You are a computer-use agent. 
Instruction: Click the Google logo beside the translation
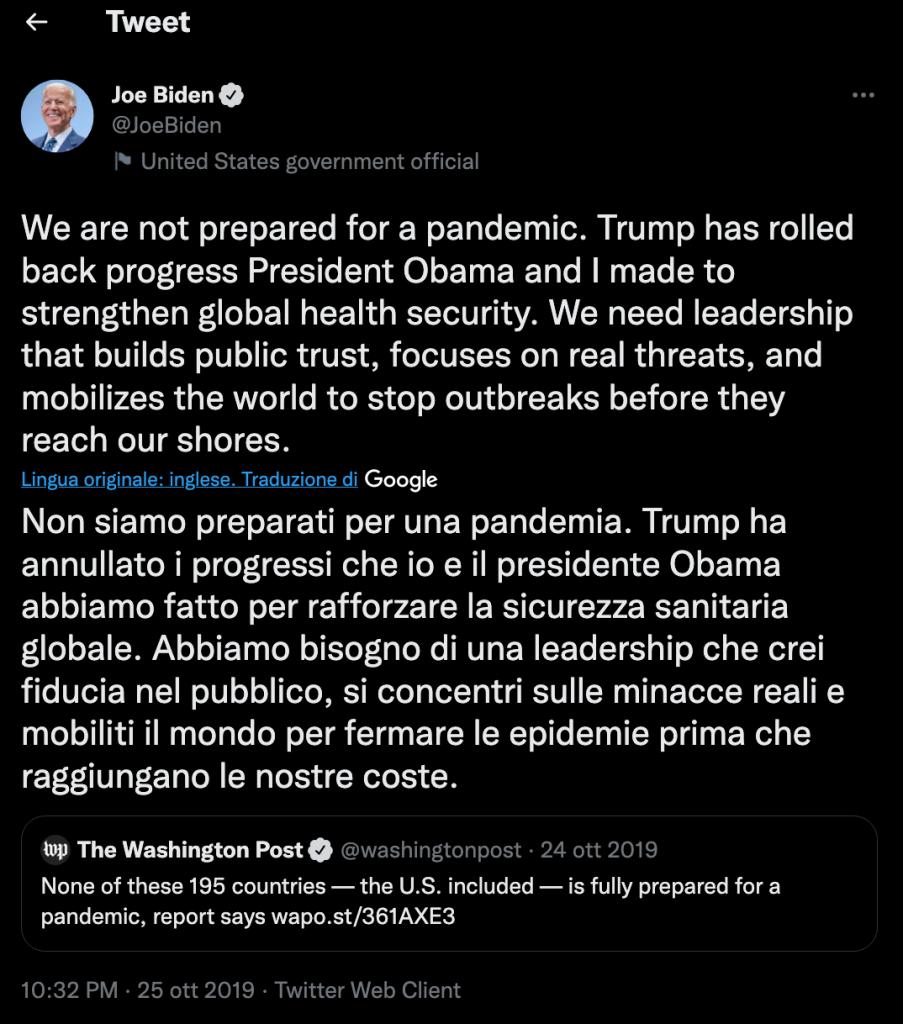point(401,480)
